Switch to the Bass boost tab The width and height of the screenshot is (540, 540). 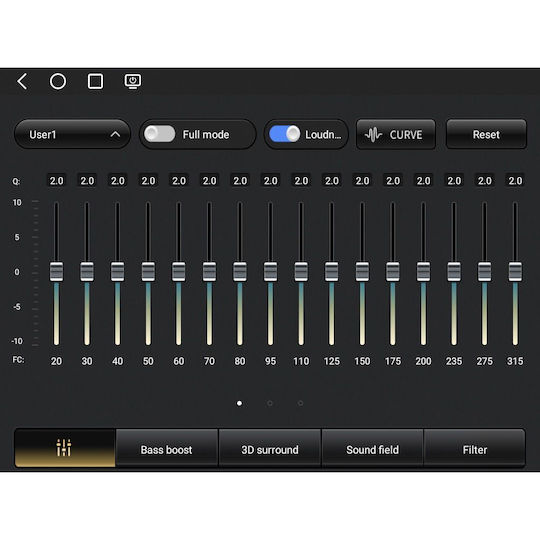coord(166,450)
